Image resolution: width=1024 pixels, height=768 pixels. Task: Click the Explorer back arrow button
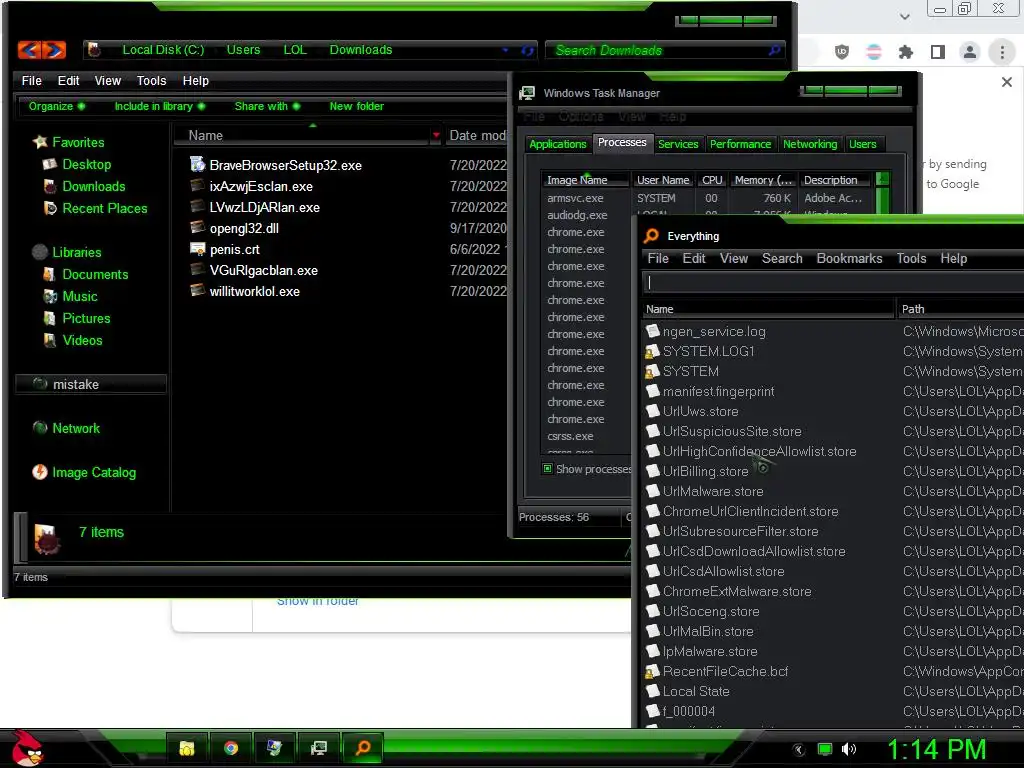29,50
